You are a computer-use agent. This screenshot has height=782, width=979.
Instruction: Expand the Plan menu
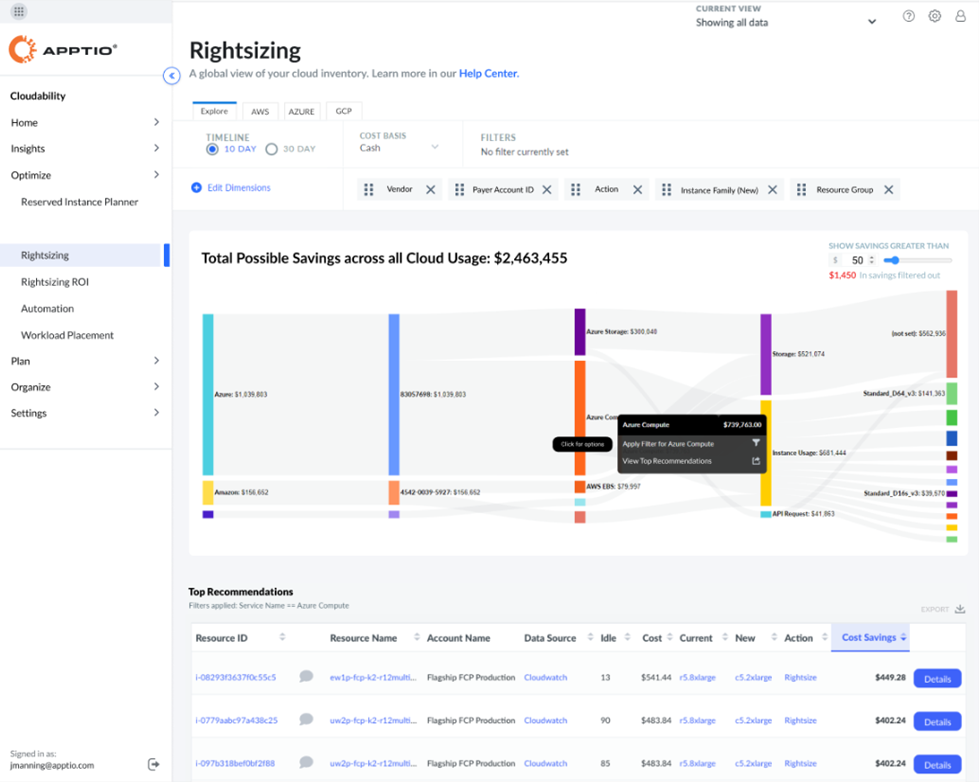point(157,360)
